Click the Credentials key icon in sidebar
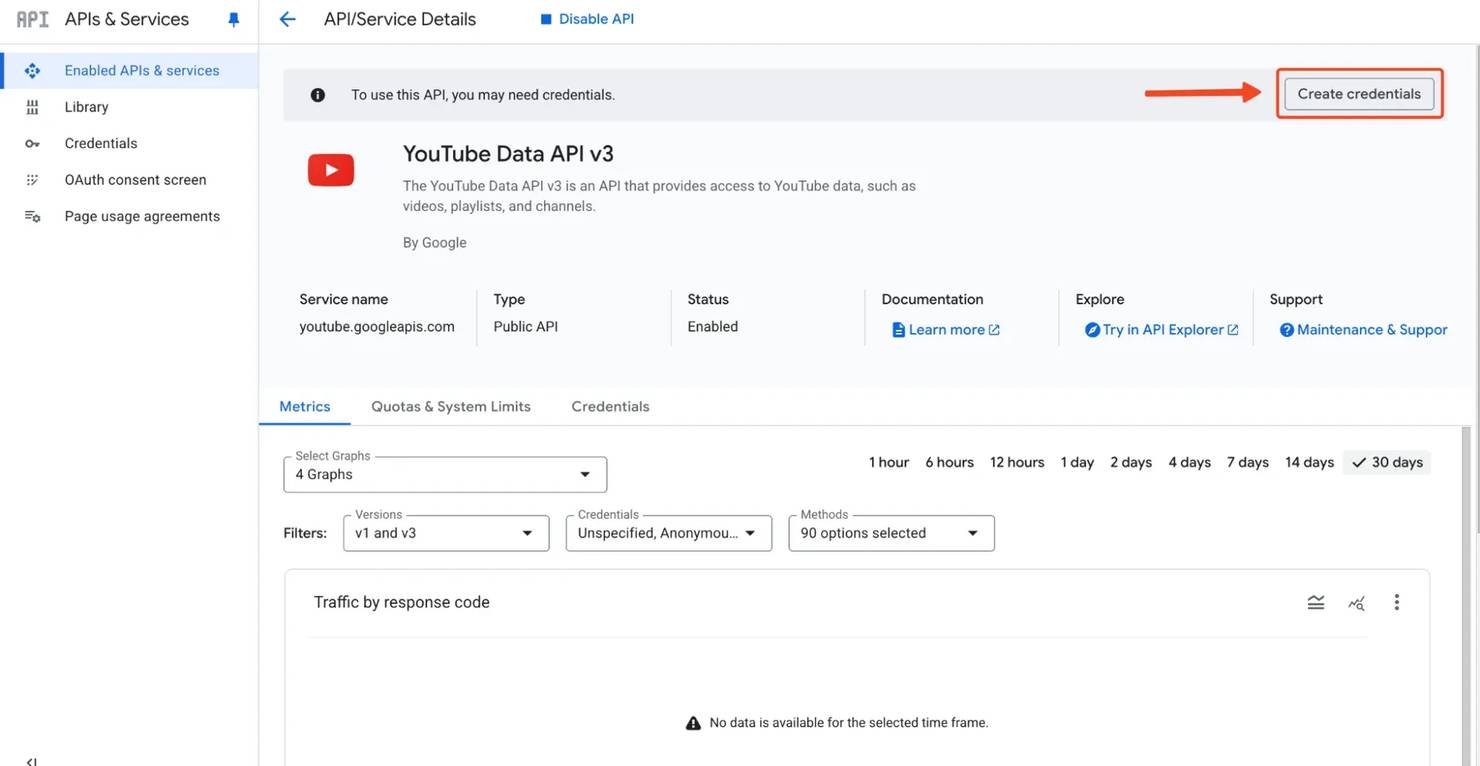The height and width of the screenshot is (766, 1480). point(32,144)
